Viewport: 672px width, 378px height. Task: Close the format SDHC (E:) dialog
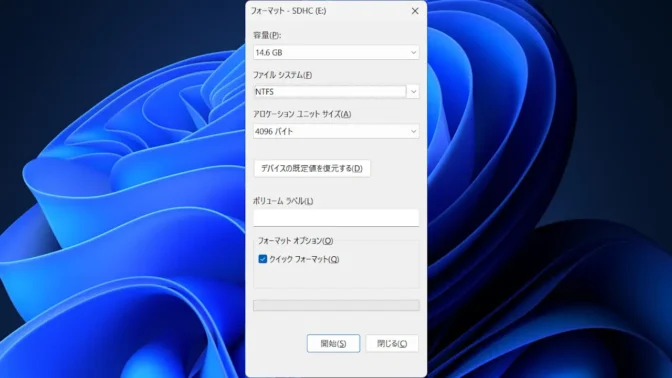tap(415, 11)
